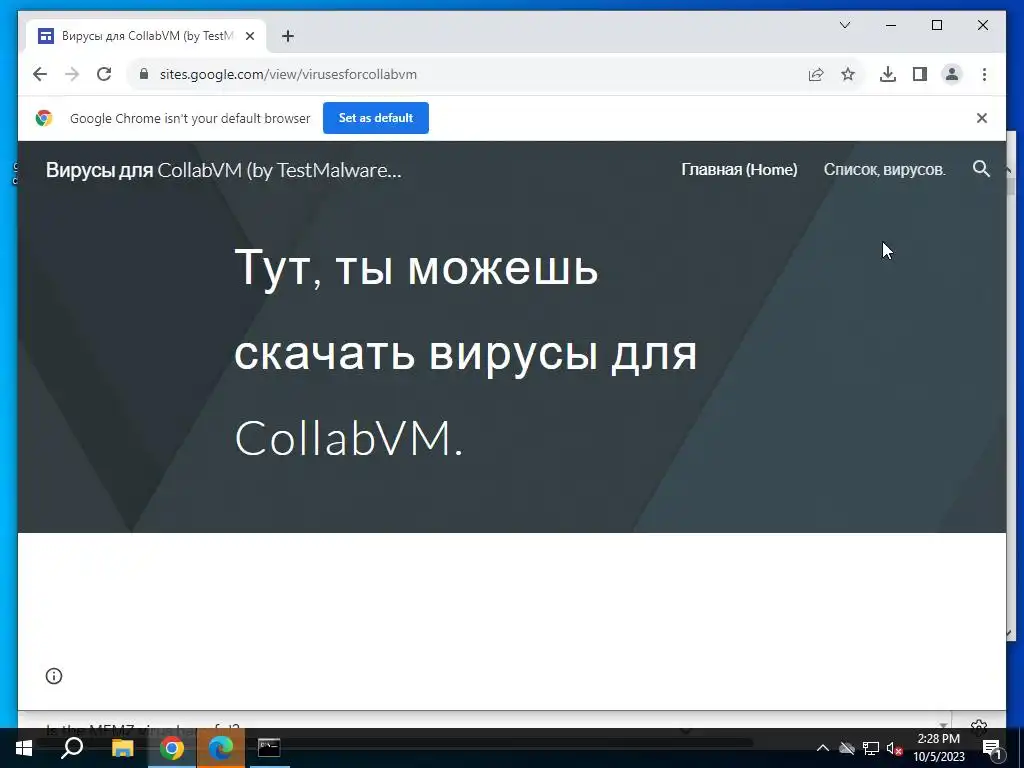The image size is (1024, 768).
Task: Click the Set as default button
Action: click(x=376, y=118)
